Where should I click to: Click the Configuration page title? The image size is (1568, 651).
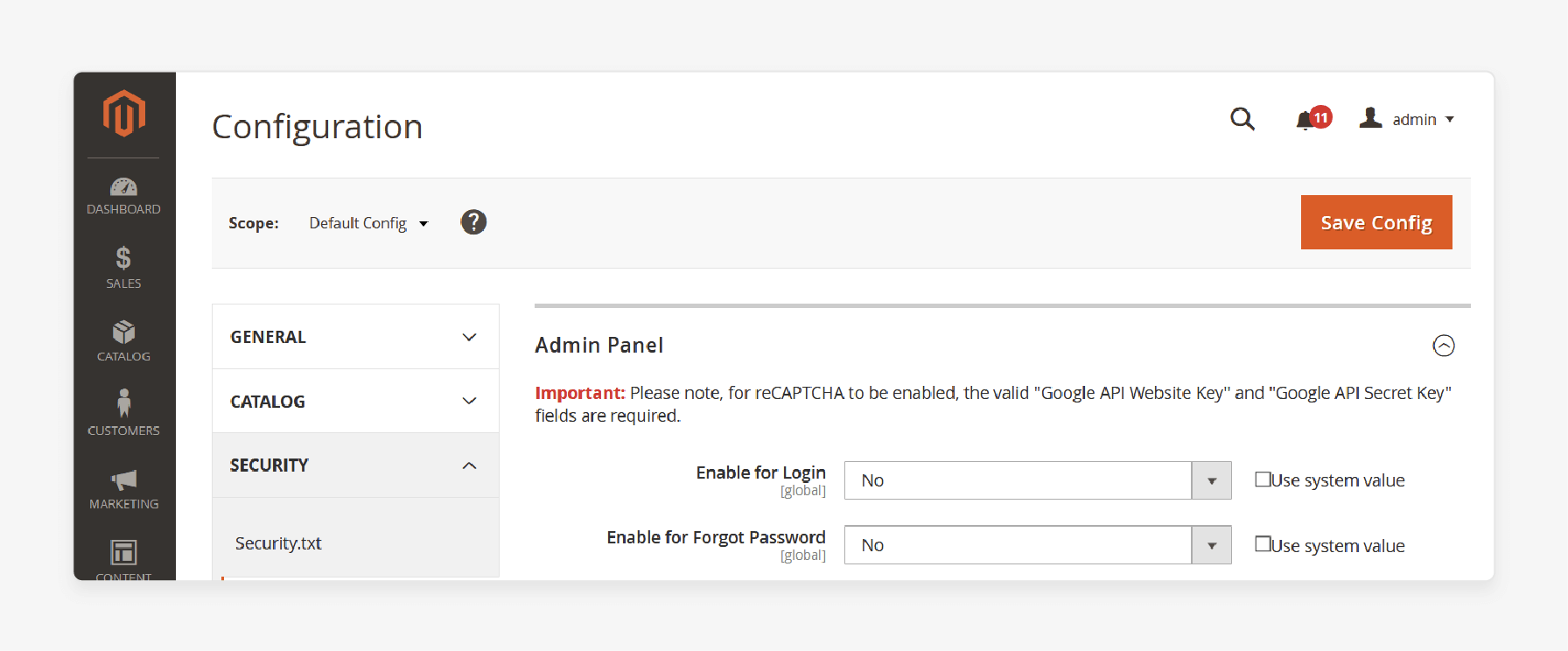318,127
